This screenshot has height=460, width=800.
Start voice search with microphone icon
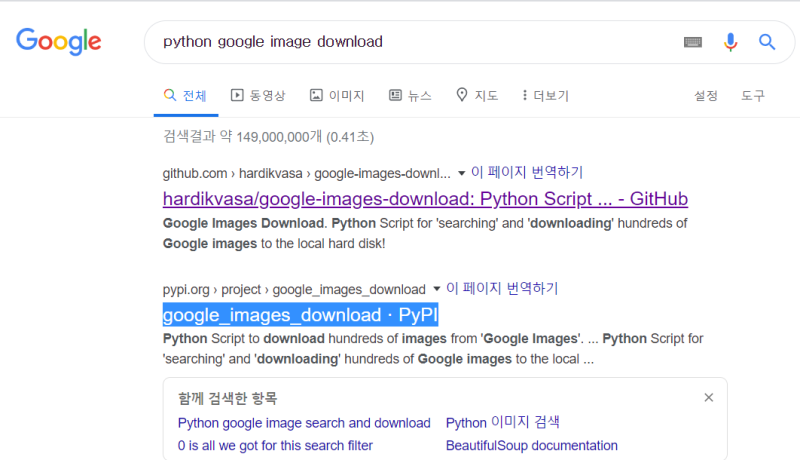pos(731,42)
